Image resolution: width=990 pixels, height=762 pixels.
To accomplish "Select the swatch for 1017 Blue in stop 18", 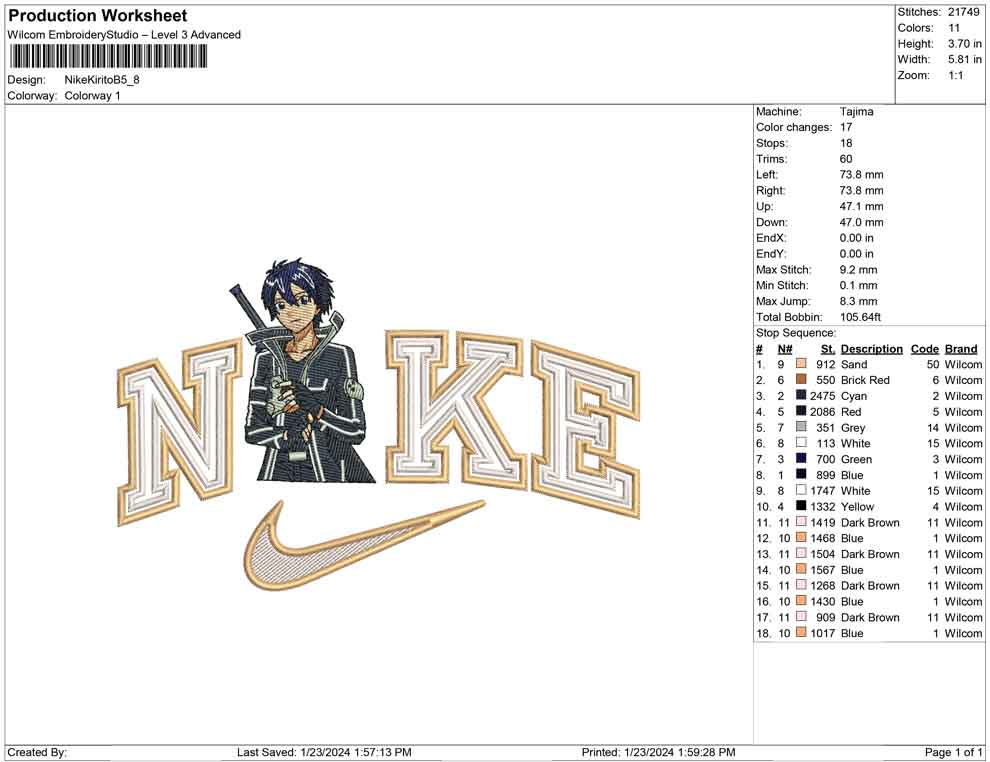I will [x=801, y=633].
